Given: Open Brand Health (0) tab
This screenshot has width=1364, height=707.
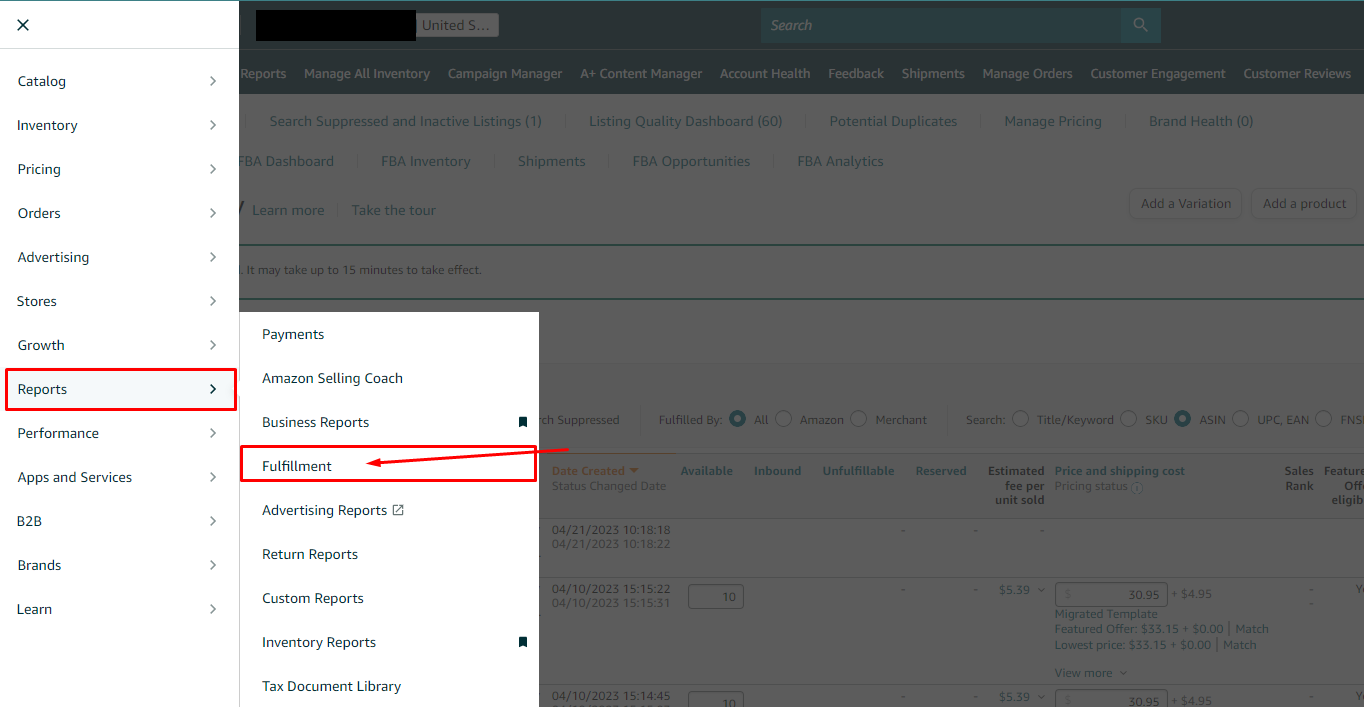Looking at the screenshot, I should point(1201,121).
